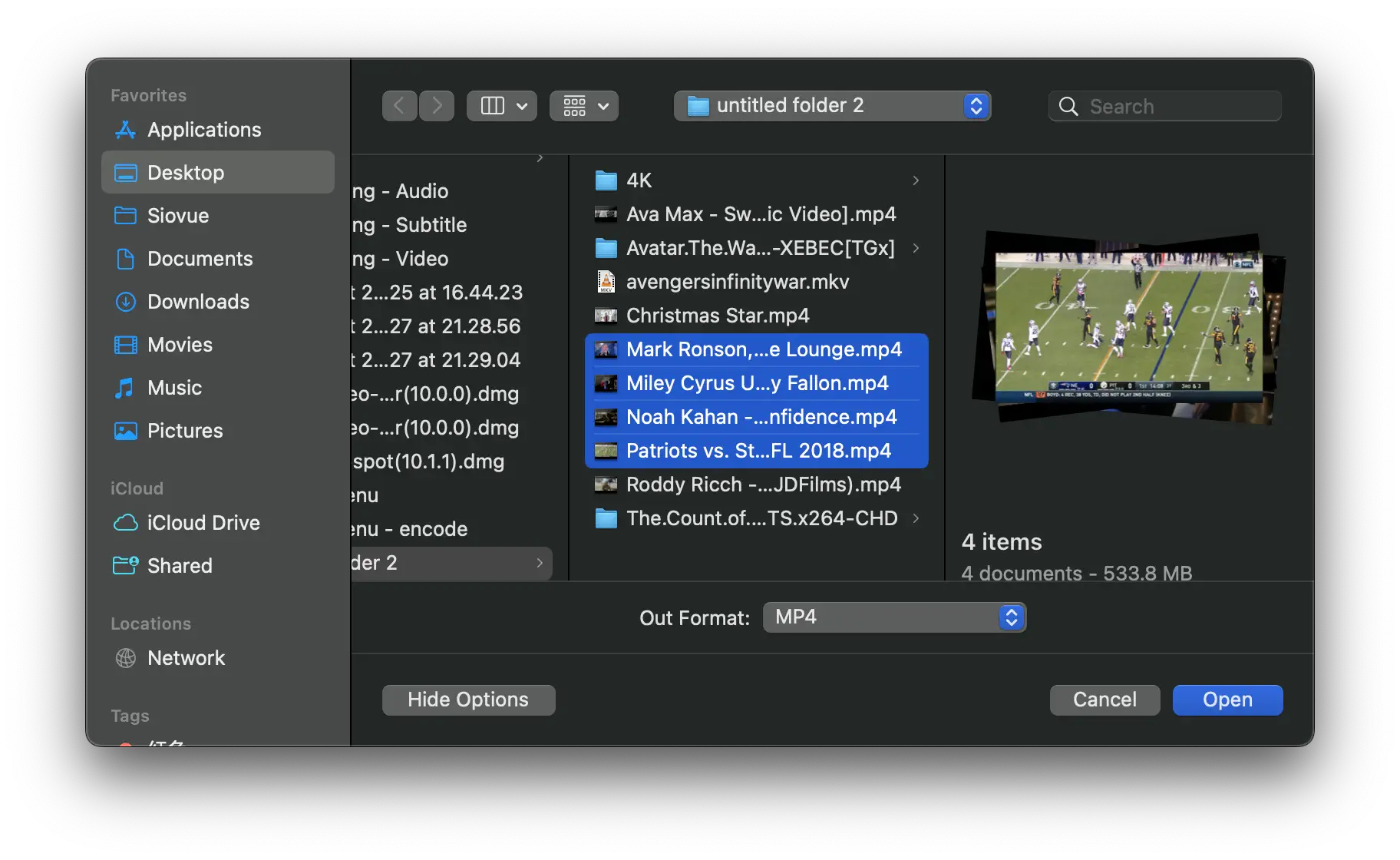Select the 'ng - Video' item
This screenshot has height=860, width=1400.
coord(451,259)
